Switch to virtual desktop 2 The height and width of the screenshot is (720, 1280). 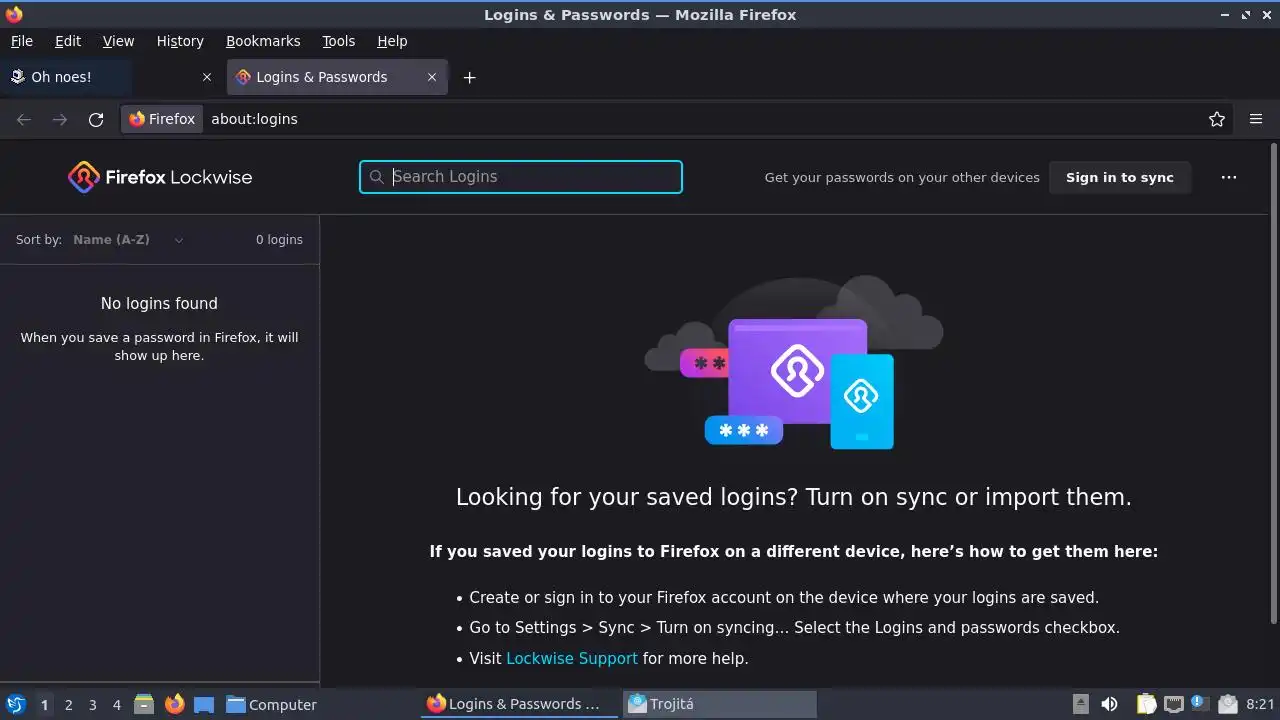pyautogui.click(x=68, y=705)
